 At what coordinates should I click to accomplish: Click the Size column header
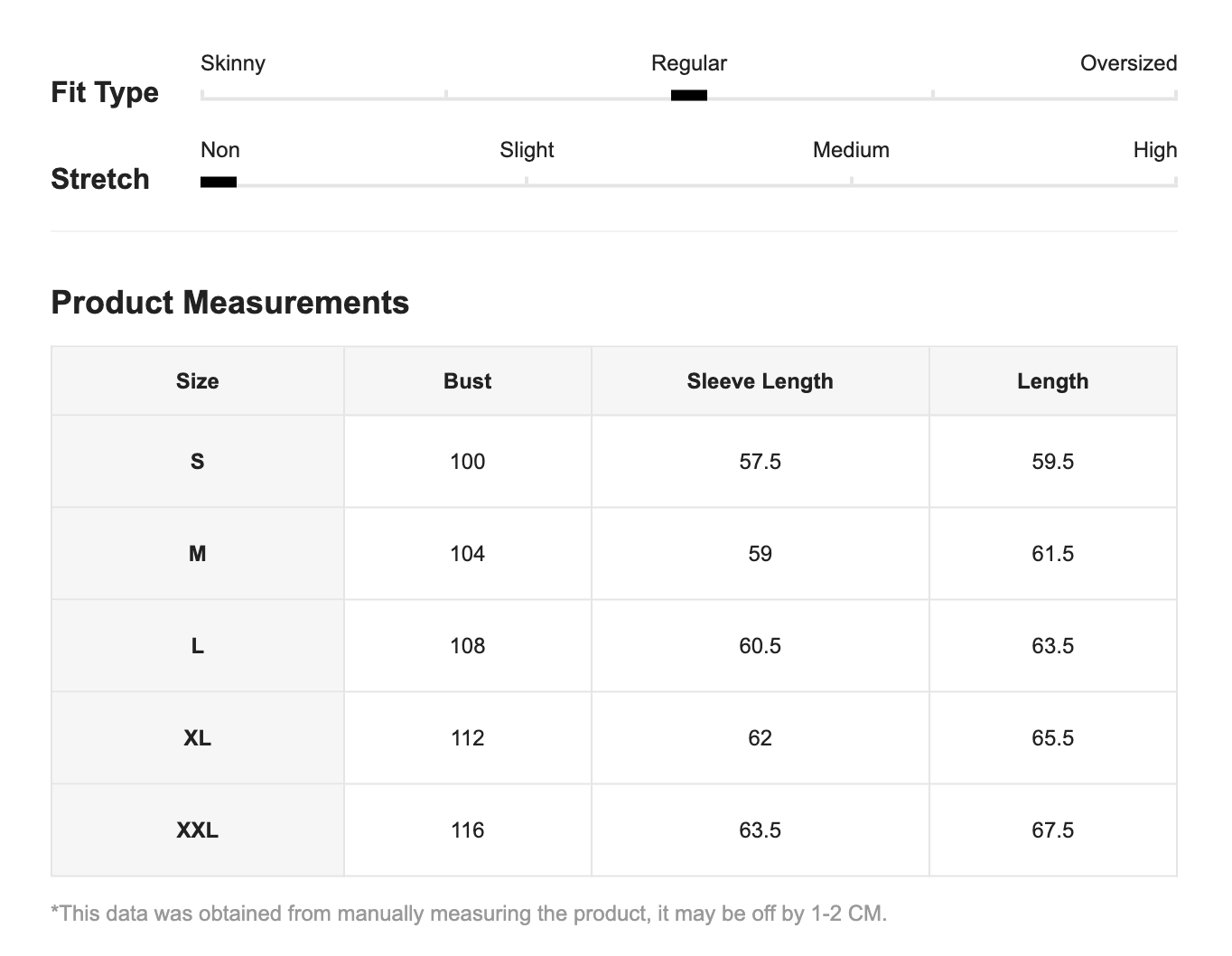coord(198,381)
